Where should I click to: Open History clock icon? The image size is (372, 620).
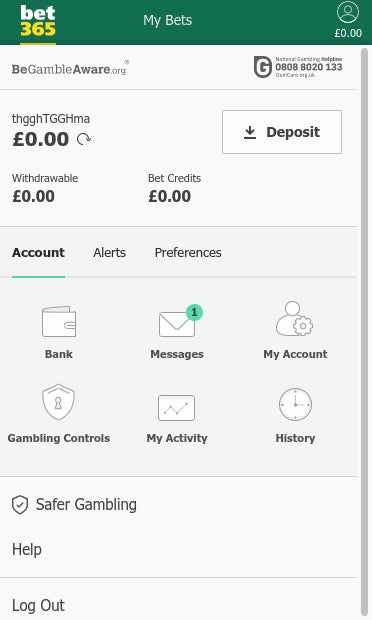click(295, 405)
